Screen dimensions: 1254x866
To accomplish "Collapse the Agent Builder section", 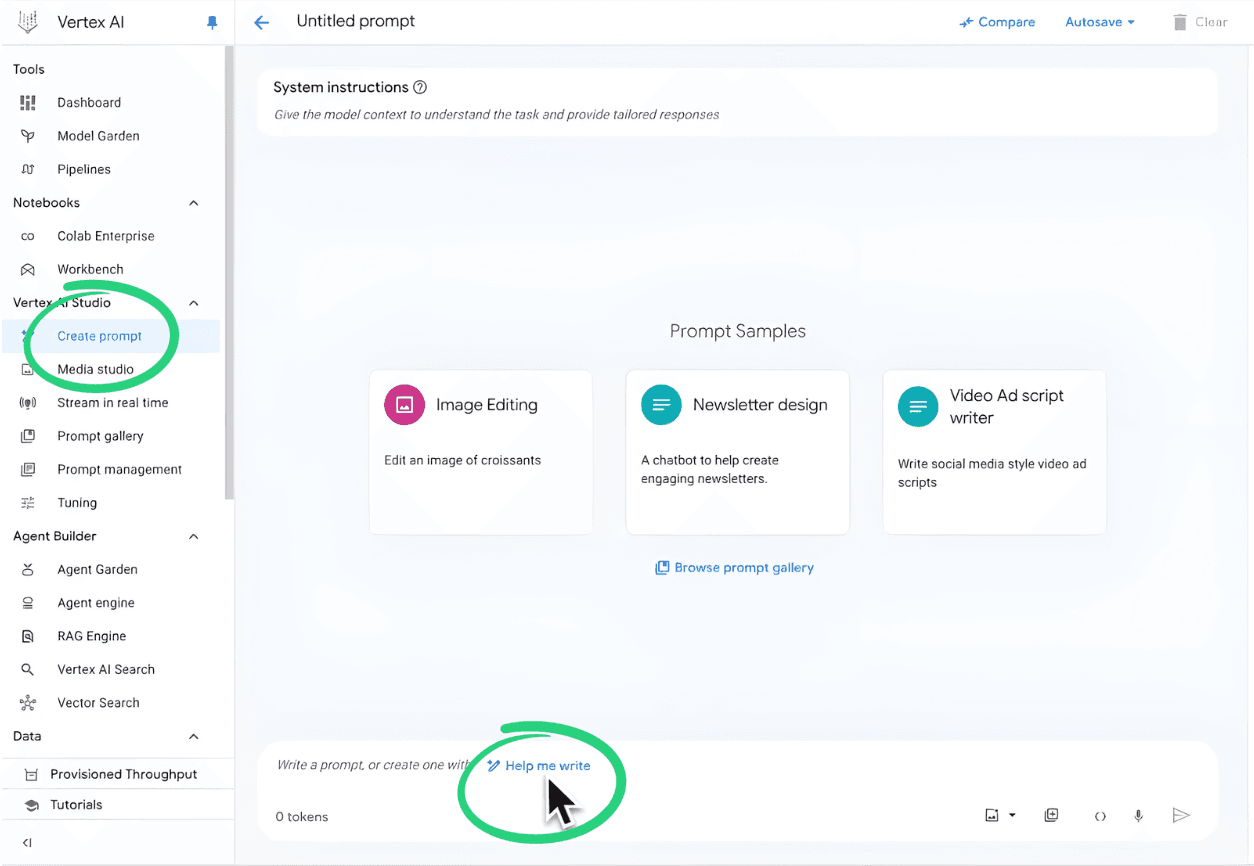I will pos(194,536).
